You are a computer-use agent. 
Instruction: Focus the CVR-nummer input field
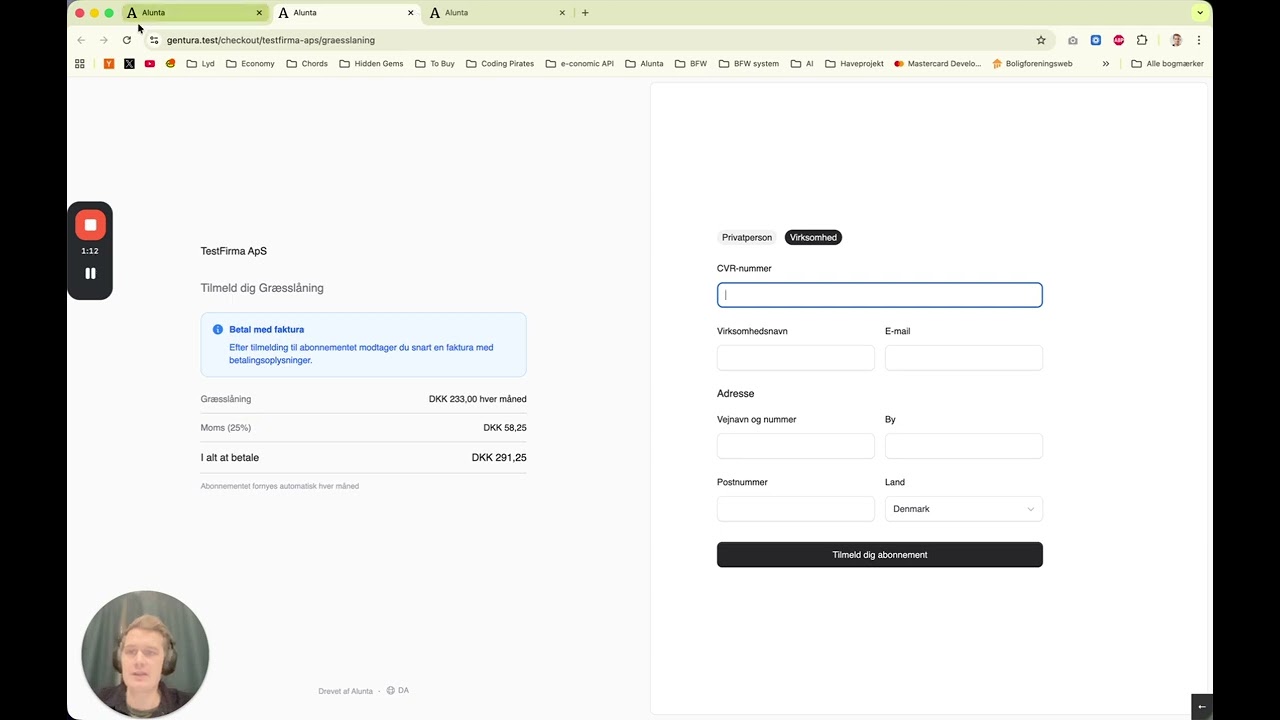879,295
